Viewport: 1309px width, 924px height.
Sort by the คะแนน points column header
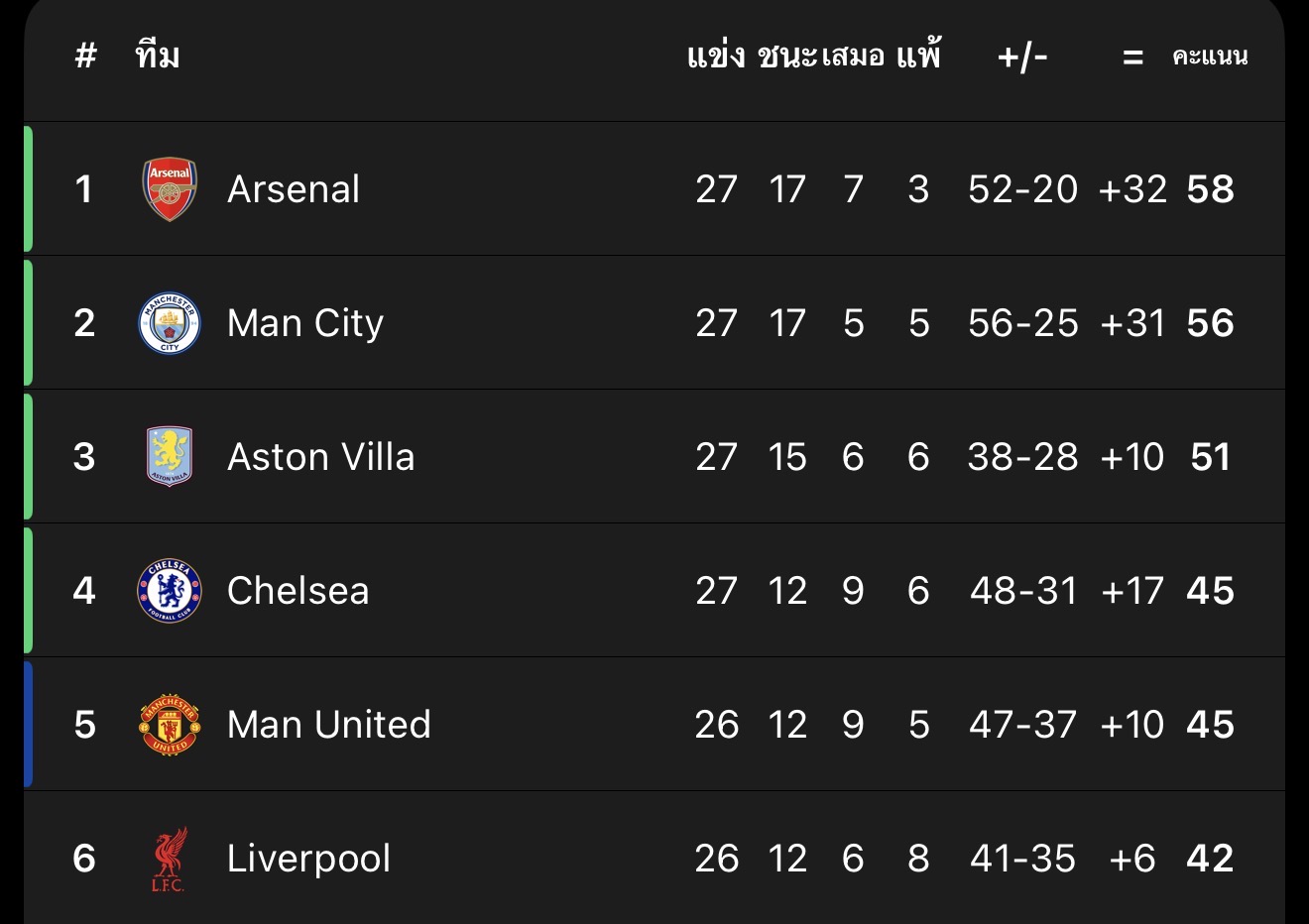1210,57
